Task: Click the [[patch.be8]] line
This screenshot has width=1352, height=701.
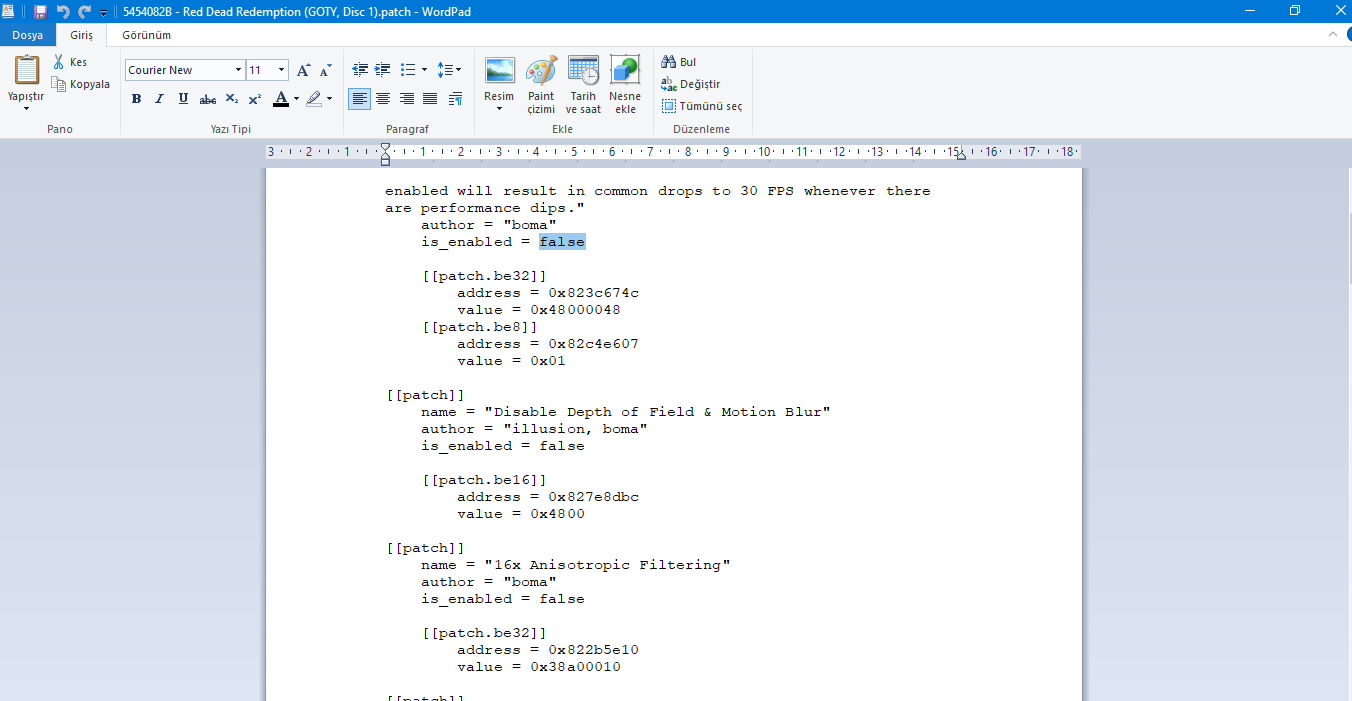Action: (x=480, y=327)
